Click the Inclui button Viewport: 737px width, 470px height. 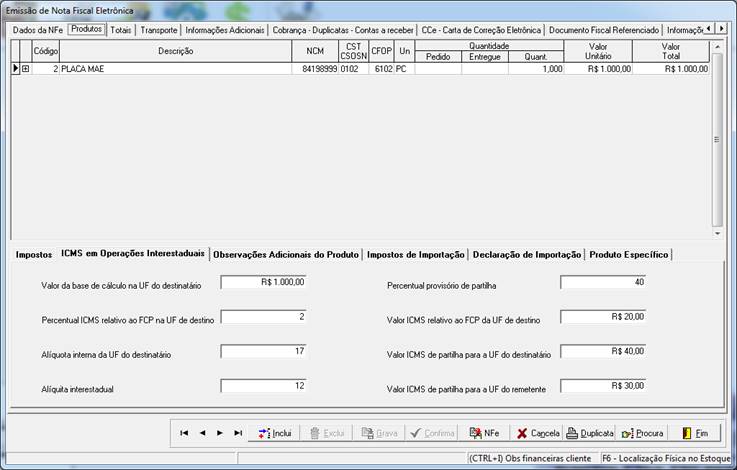click(274, 433)
